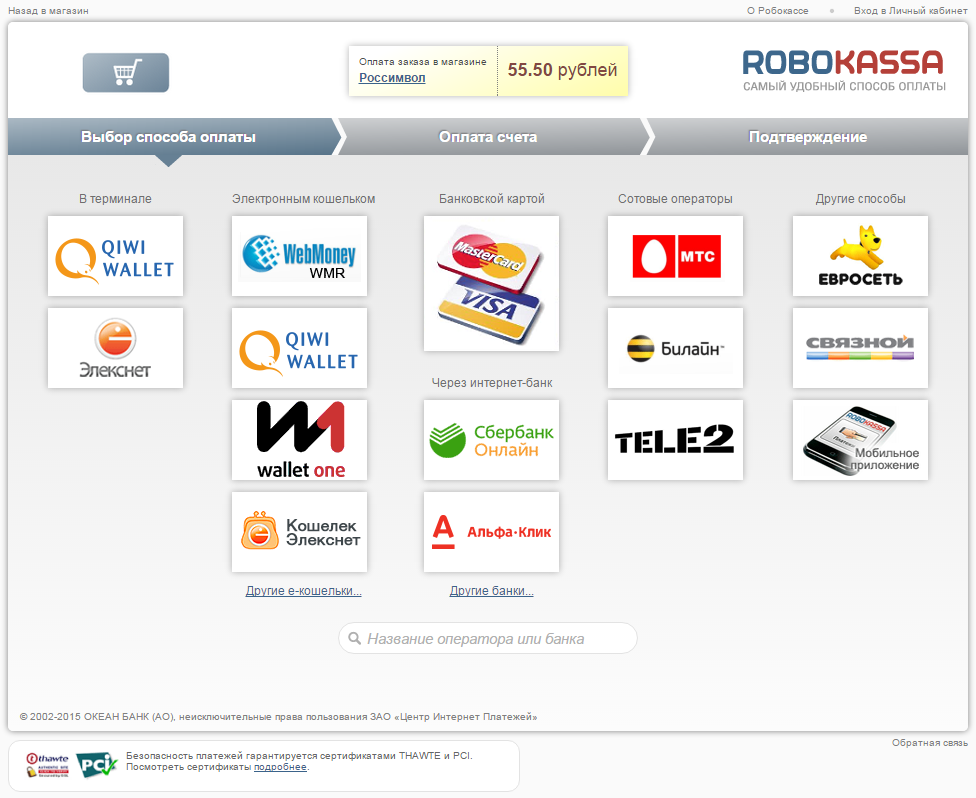Click the 55.50 рублей amount
Viewport: 976px width, 798px height.
tap(562, 70)
